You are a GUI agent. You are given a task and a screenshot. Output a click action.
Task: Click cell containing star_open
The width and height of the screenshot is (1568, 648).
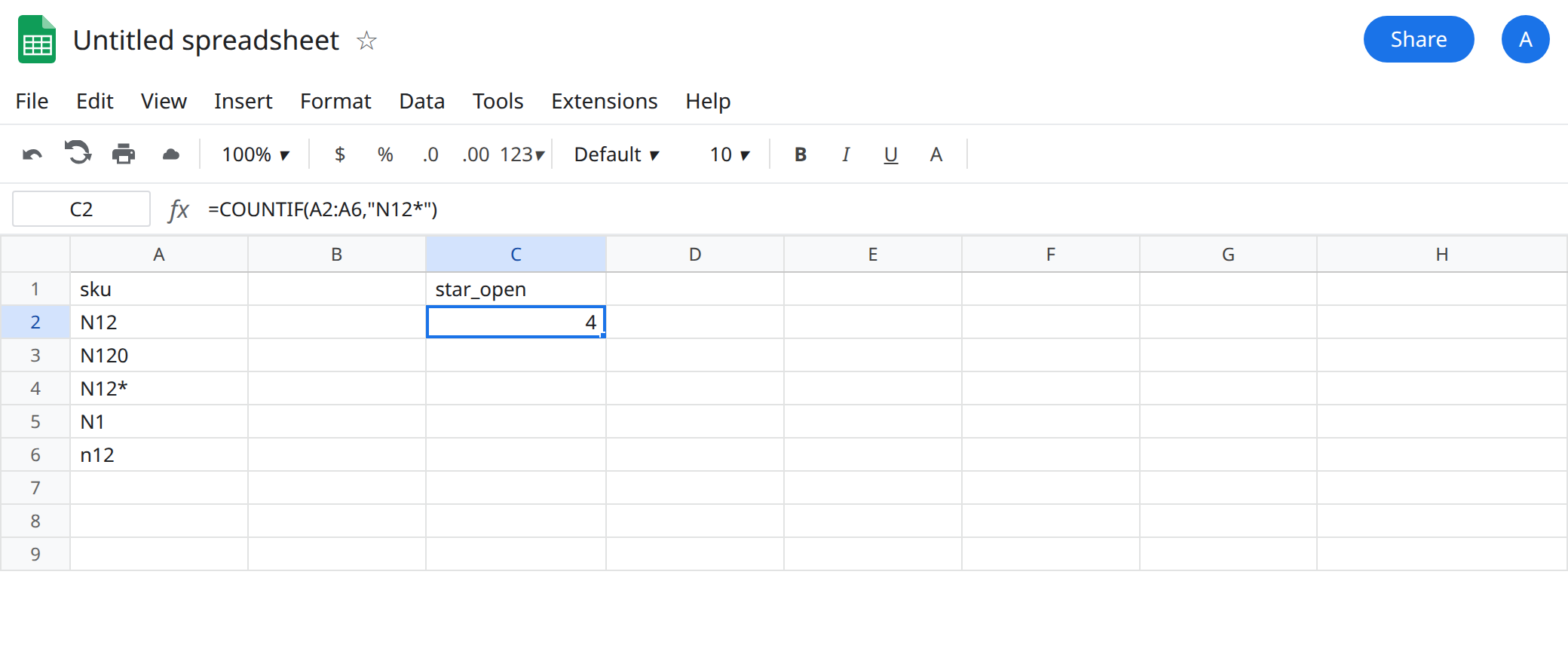coord(516,289)
